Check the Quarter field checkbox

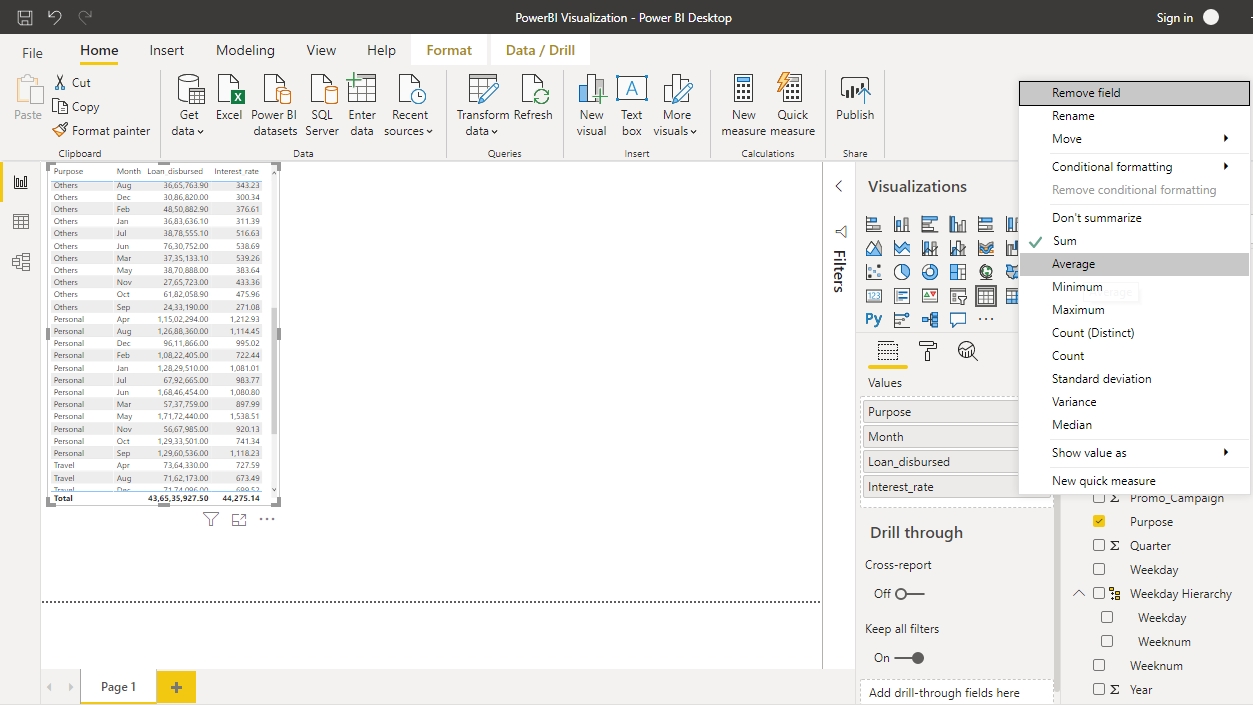click(x=1099, y=546)
